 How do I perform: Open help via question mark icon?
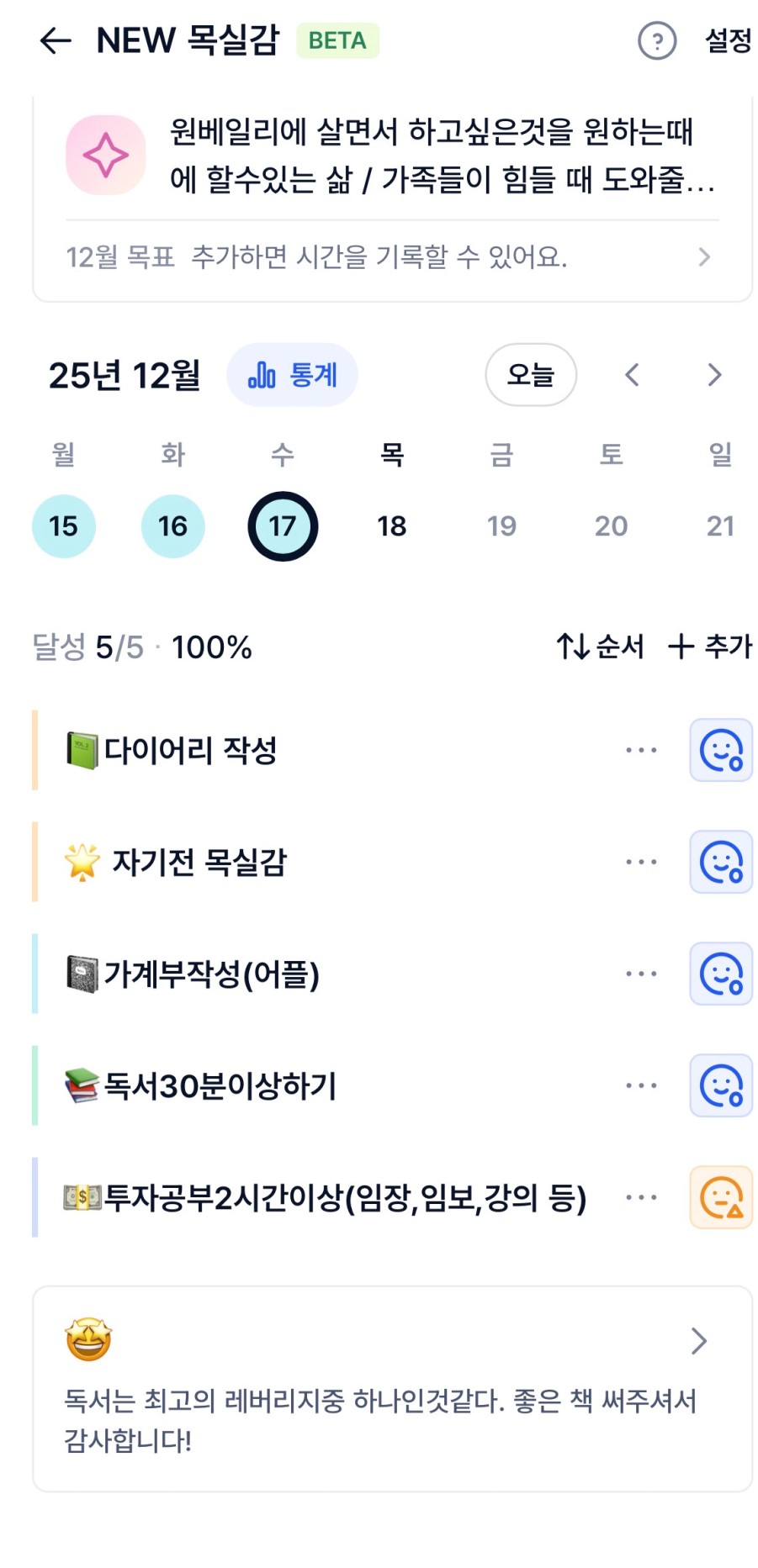point(657,40)
